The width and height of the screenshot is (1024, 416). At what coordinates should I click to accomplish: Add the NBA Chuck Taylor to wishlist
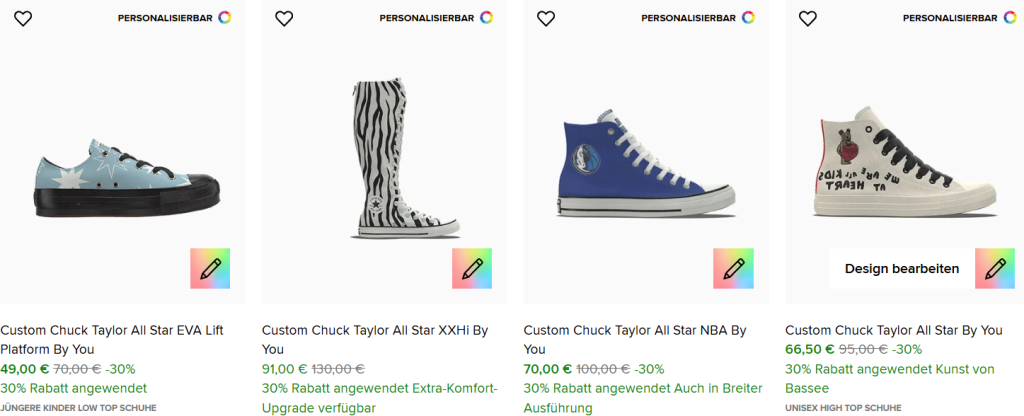pos(546,18)
